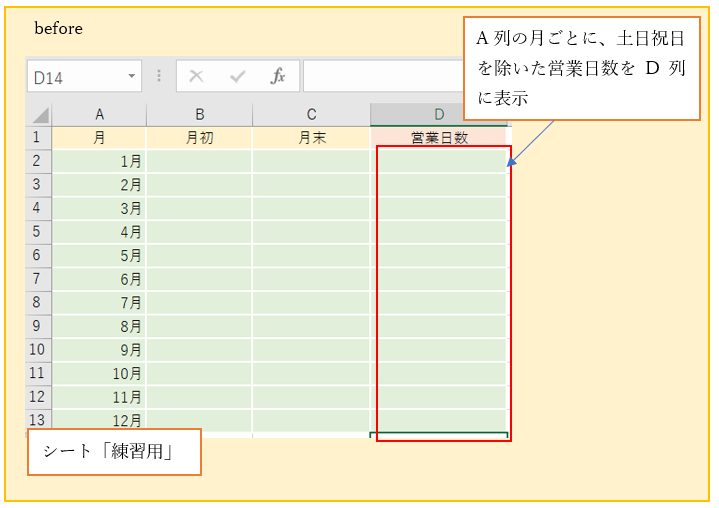Screen dimensions: 719x508
Task: Click the Select All corner triangle
Action: (x=39, y=115)
